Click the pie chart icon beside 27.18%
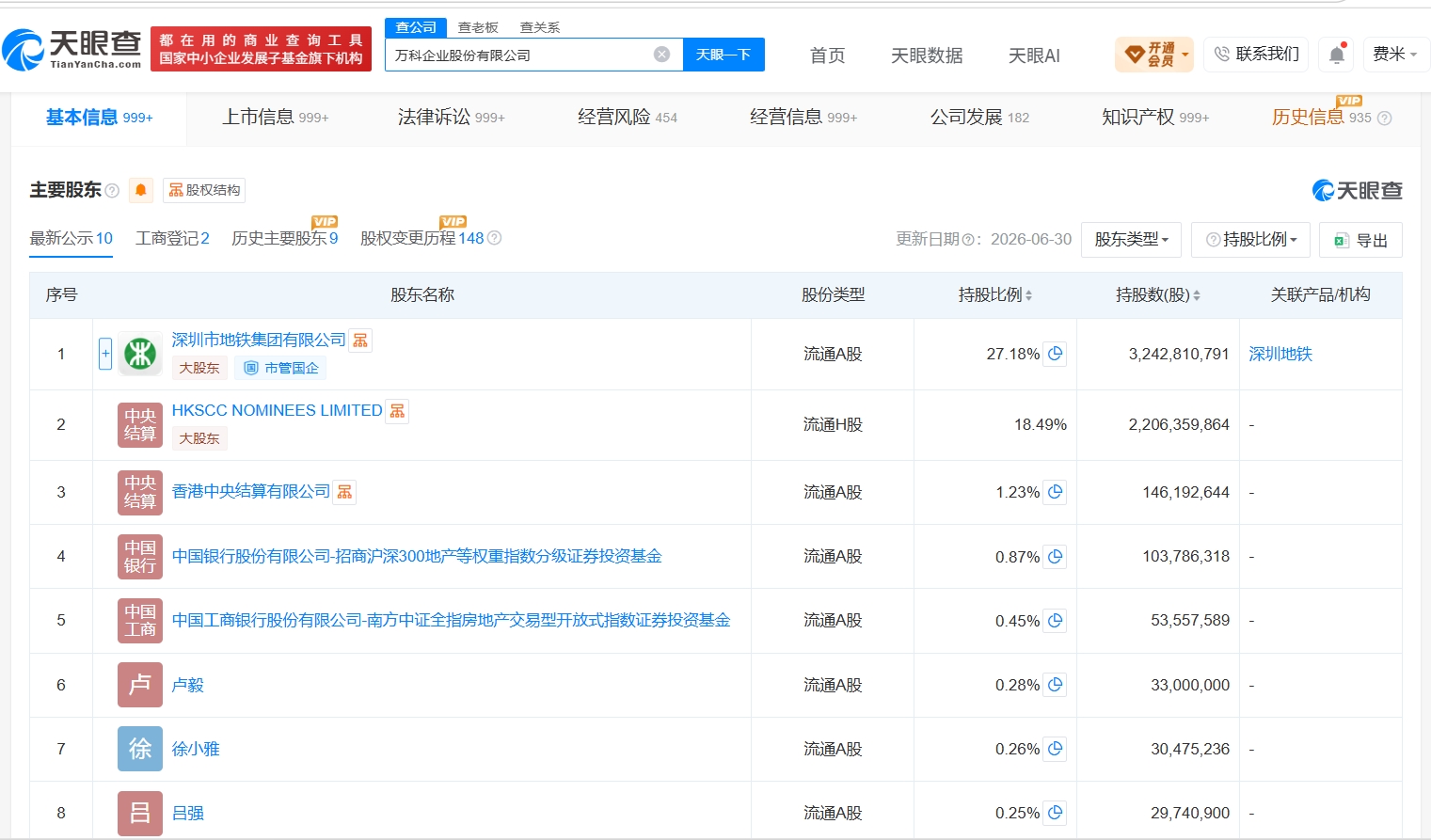 1056,354
